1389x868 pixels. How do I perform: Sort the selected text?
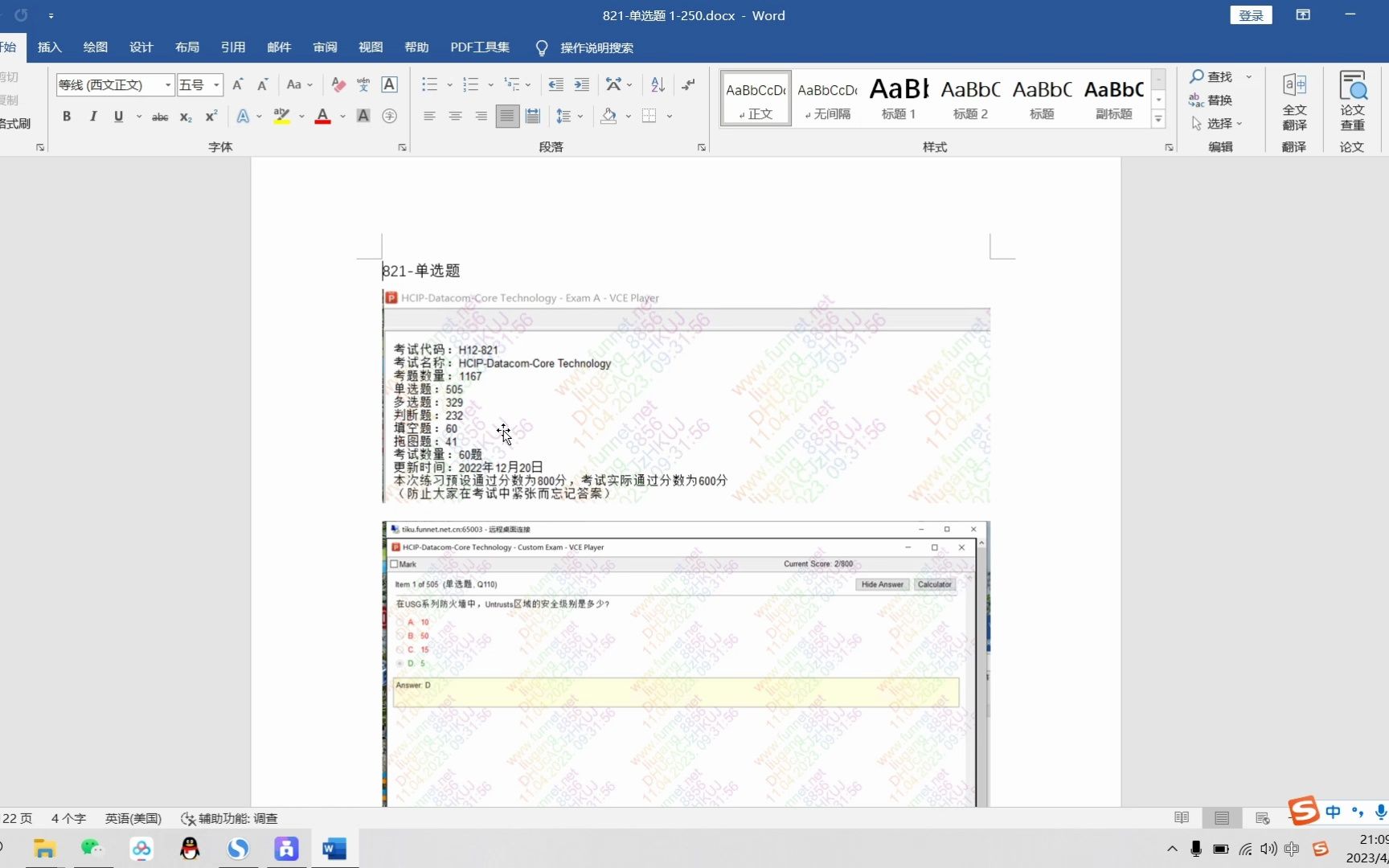[658, 84]
